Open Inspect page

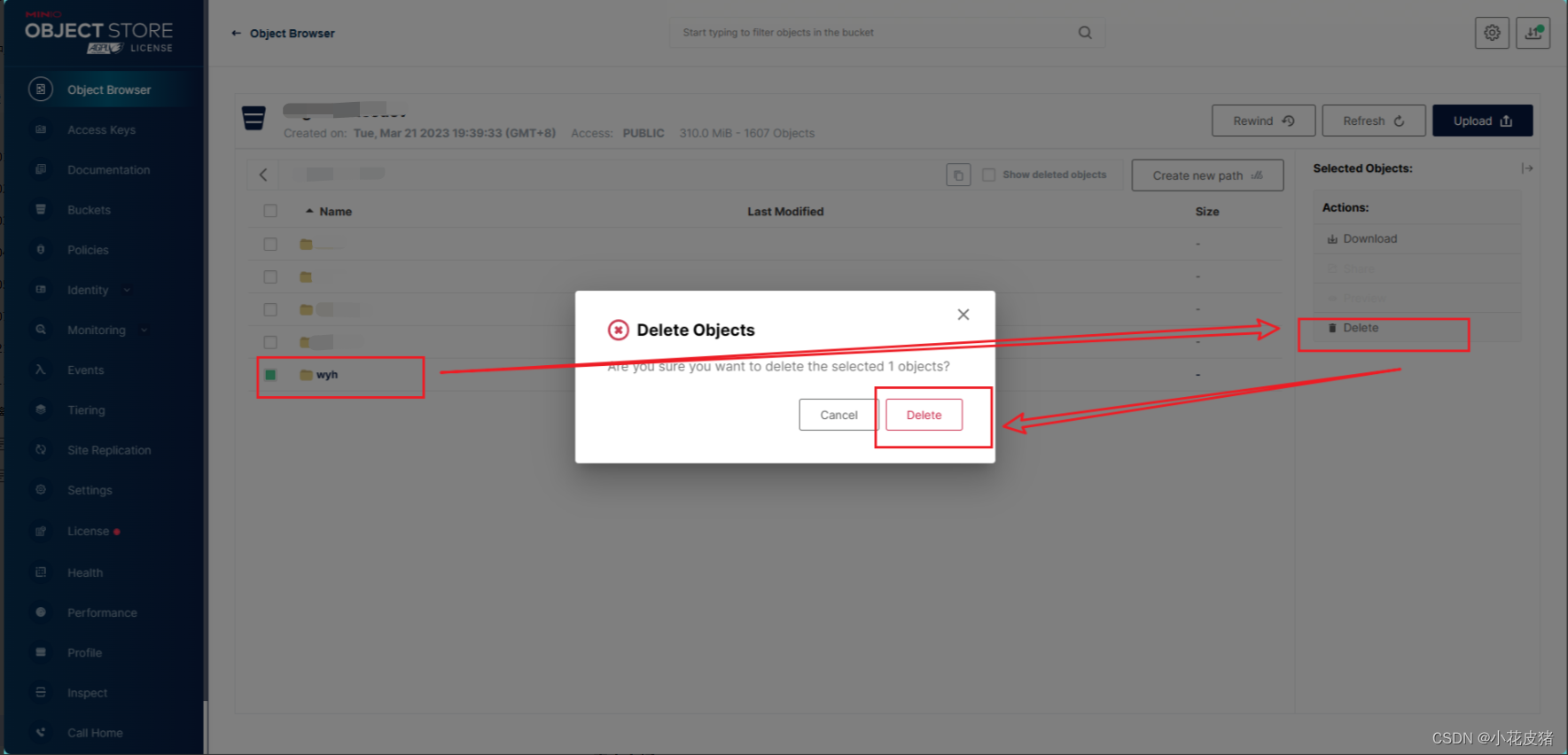[87, 693]
